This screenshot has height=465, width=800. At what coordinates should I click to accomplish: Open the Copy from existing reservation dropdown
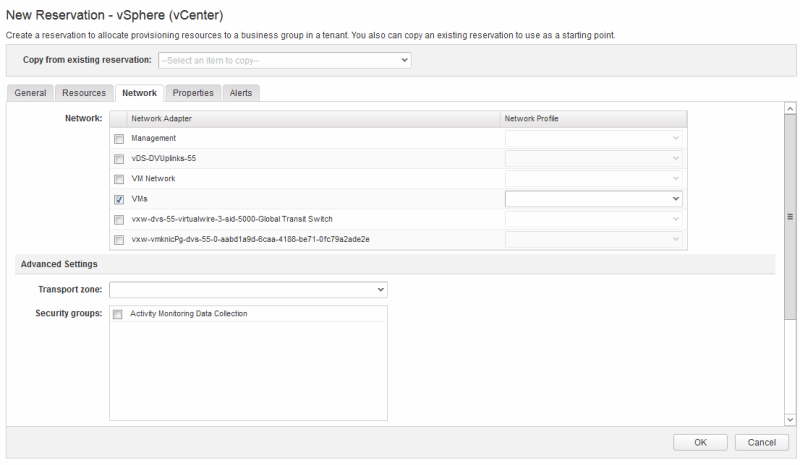click(x=284, y=60)
